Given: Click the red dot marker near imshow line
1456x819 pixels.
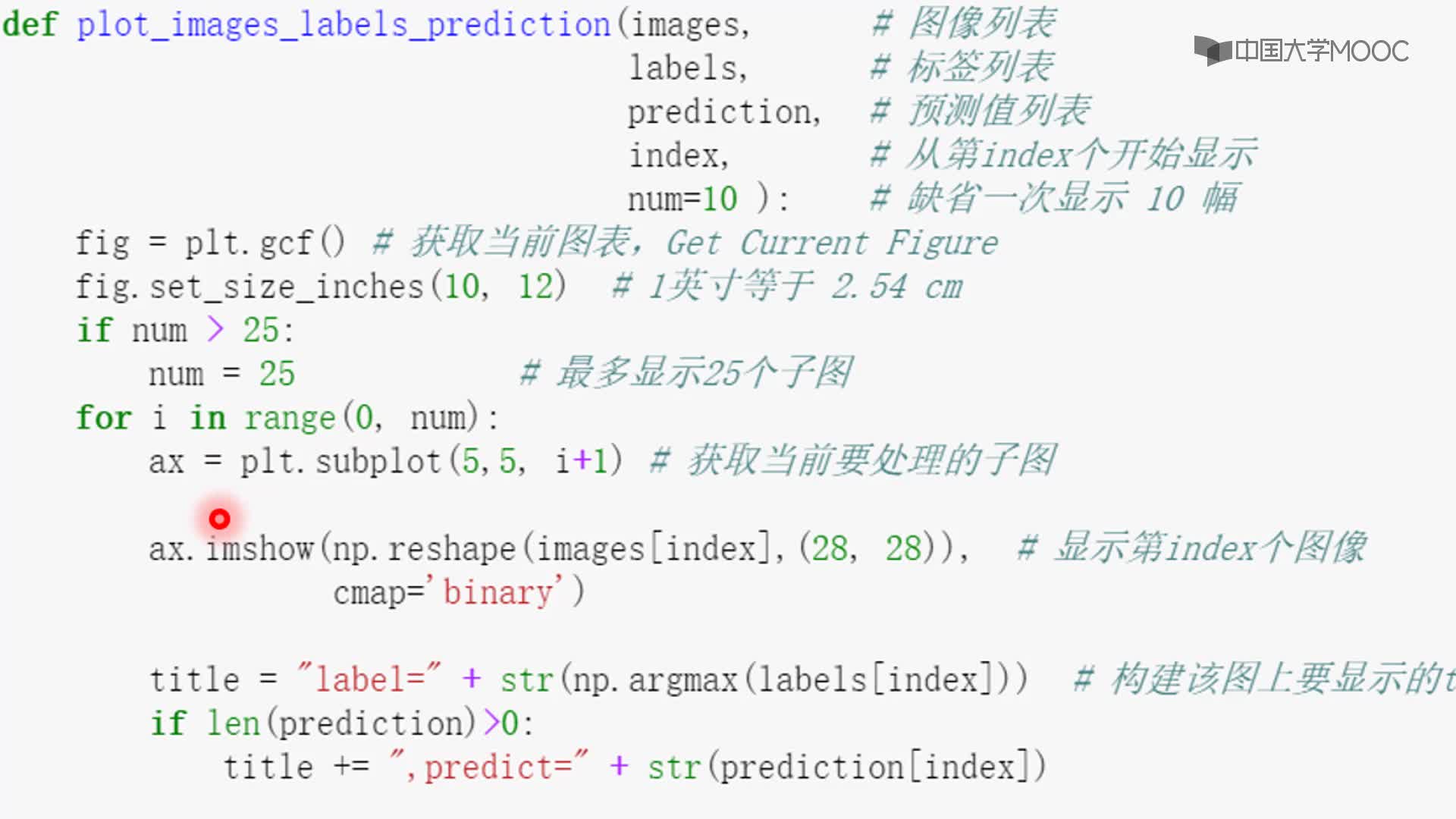Looking at the screenshot, I should click(219, 517).
